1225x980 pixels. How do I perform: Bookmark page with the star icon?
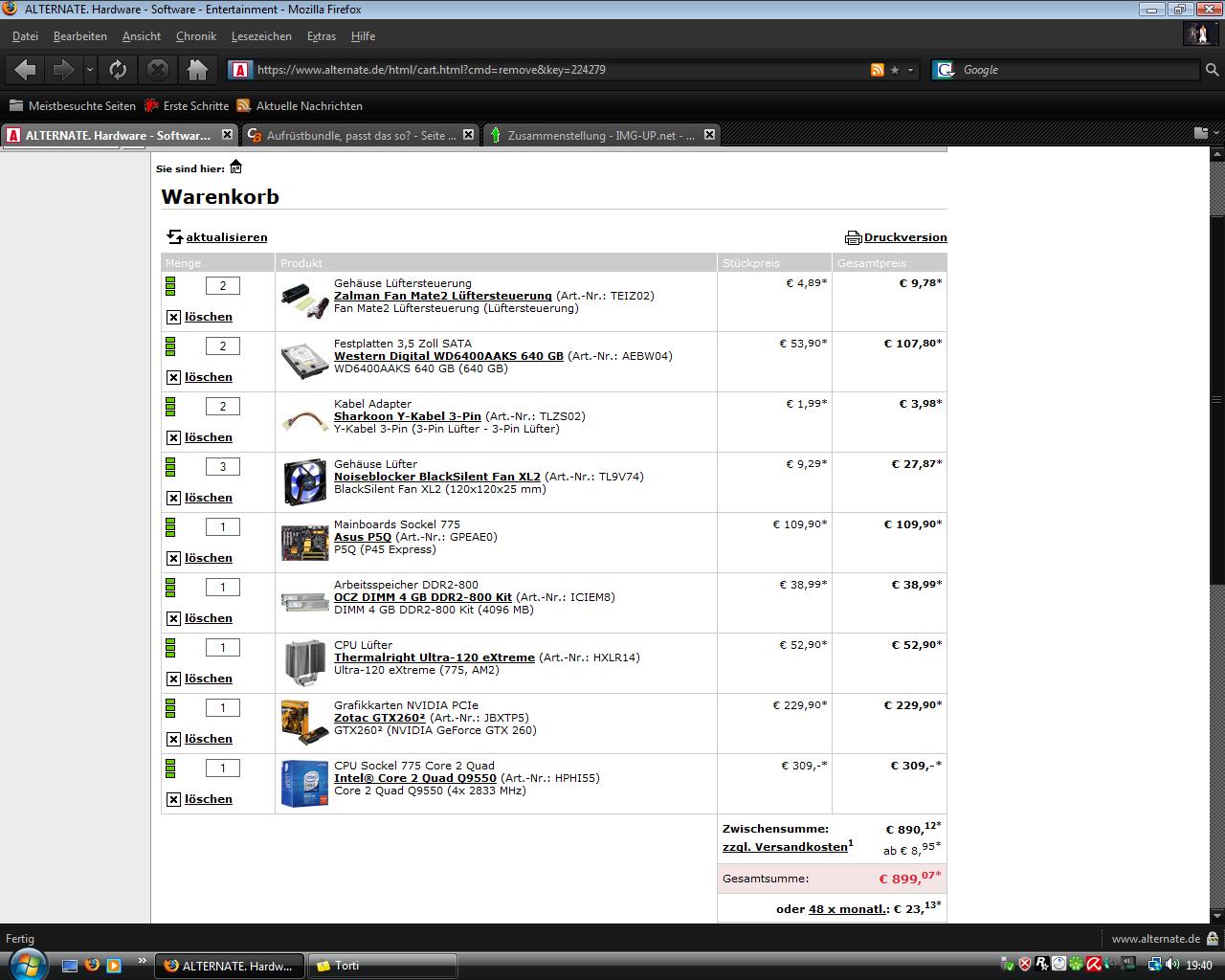[x=894, y=70]
